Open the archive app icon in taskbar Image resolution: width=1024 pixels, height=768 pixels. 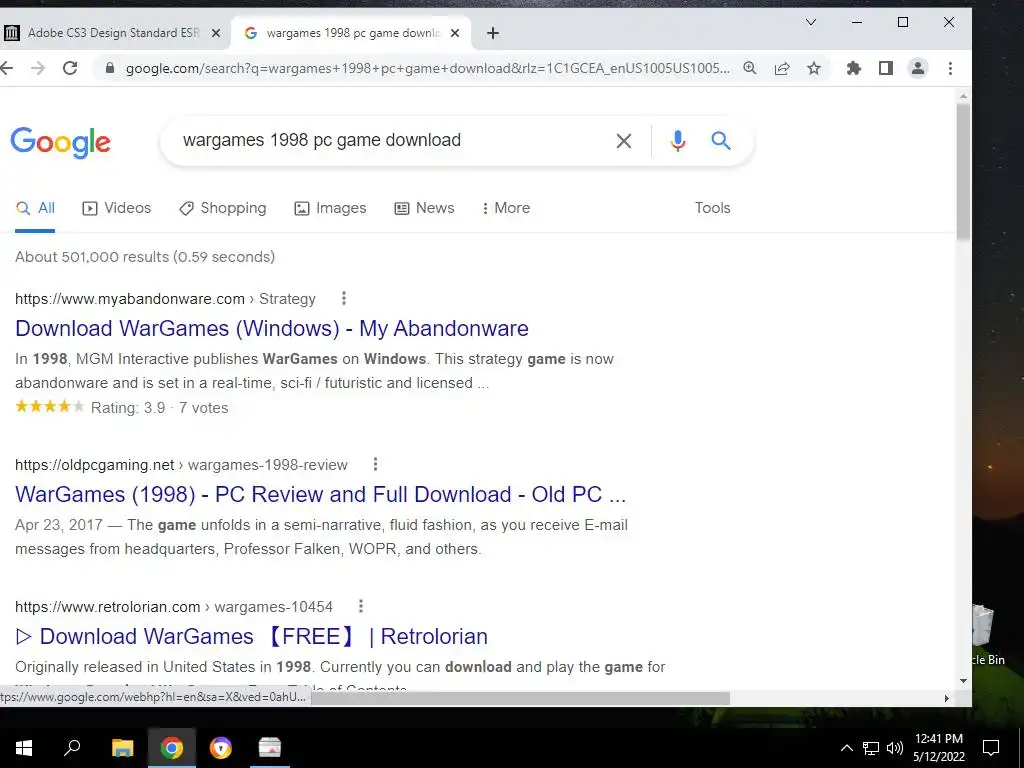(270, 748)
